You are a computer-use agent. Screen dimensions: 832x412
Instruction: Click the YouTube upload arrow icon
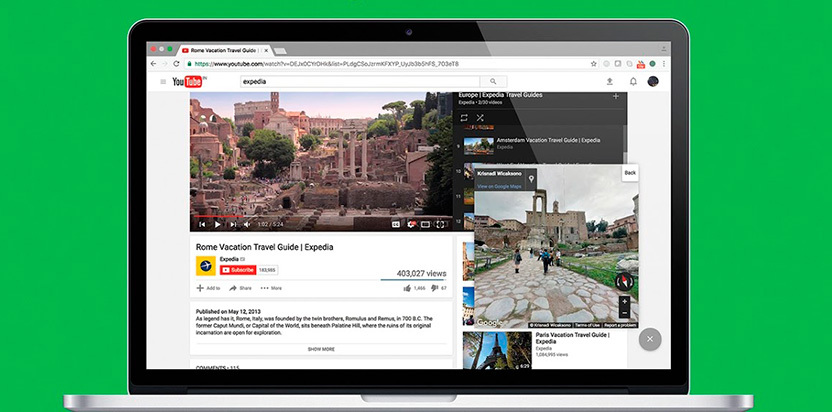click(x=610, y=81)
